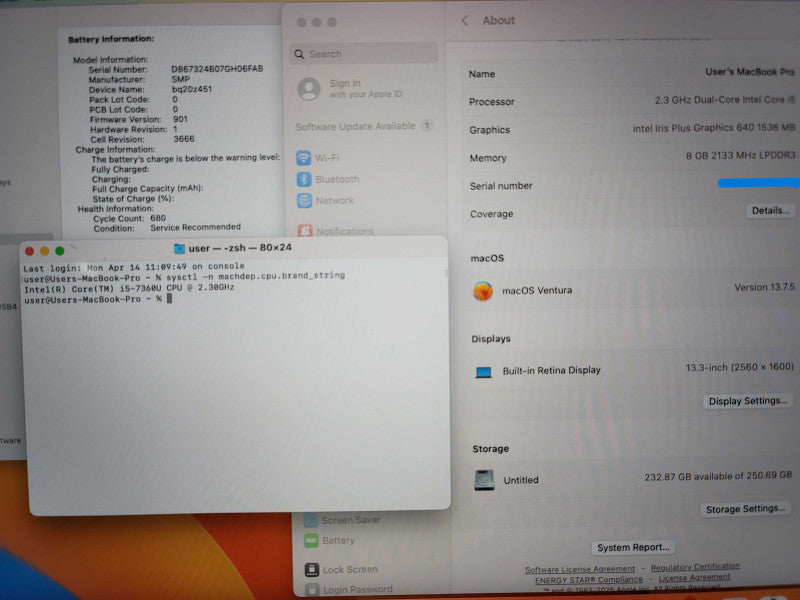This screenshot has width=800, height=600.
Task: Click Memory value 8 GB 2133 MHz
Action: (740, 156)
